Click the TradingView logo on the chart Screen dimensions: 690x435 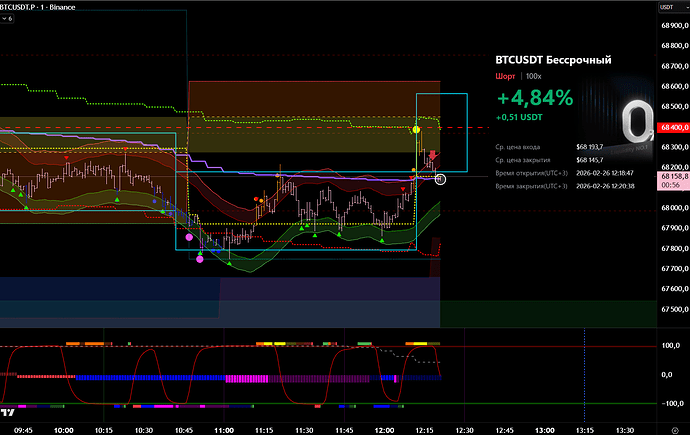(x=9, y=411)
